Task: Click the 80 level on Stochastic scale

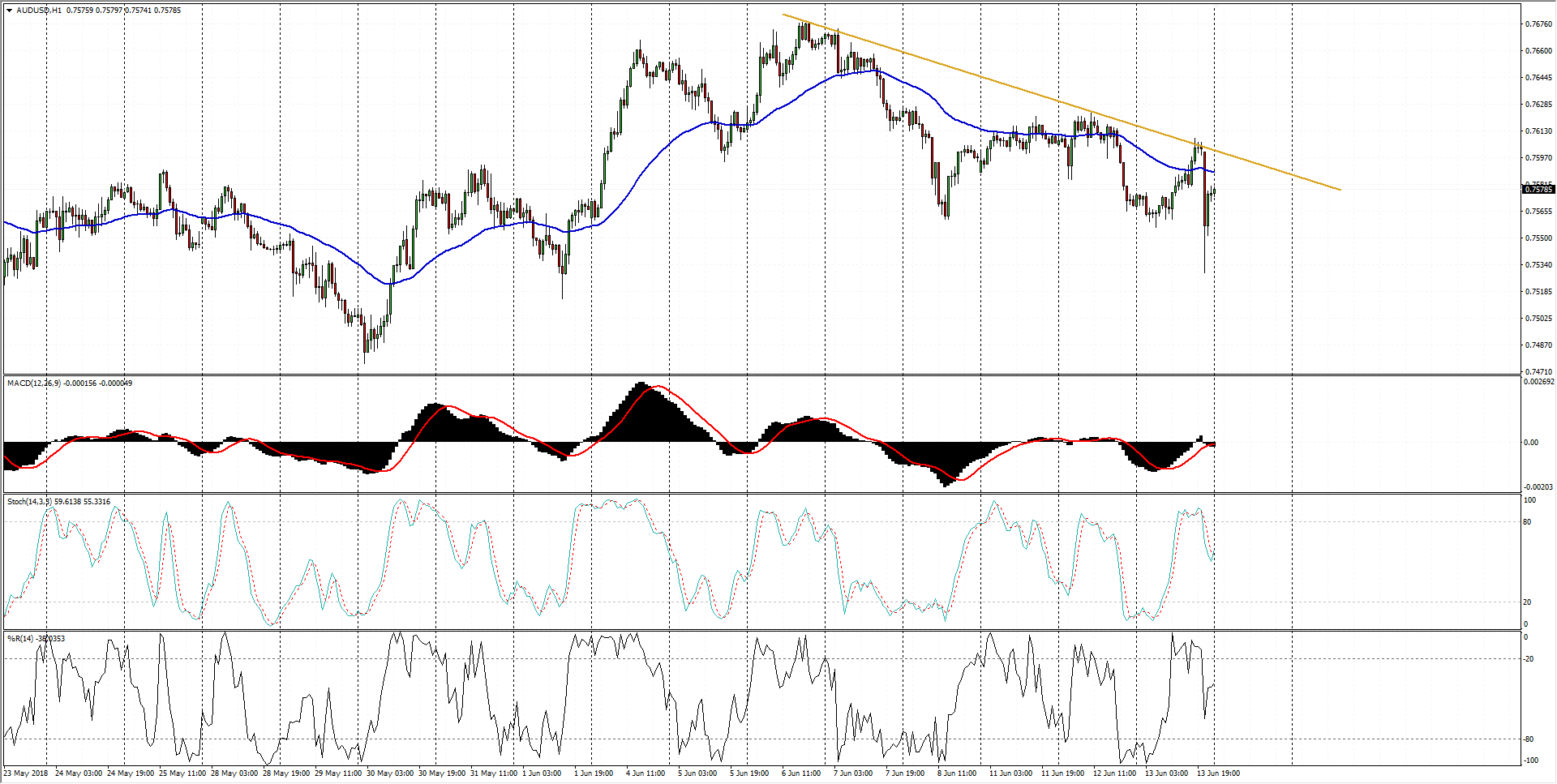Action: click(1527, 522)
